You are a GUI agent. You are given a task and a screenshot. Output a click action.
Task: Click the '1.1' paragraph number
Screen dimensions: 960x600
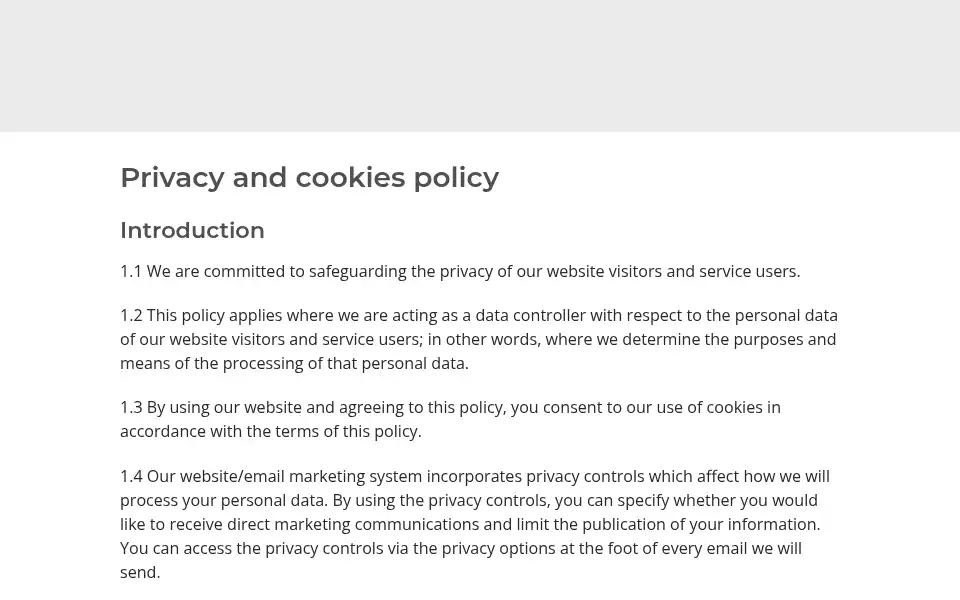click(130, 271)
